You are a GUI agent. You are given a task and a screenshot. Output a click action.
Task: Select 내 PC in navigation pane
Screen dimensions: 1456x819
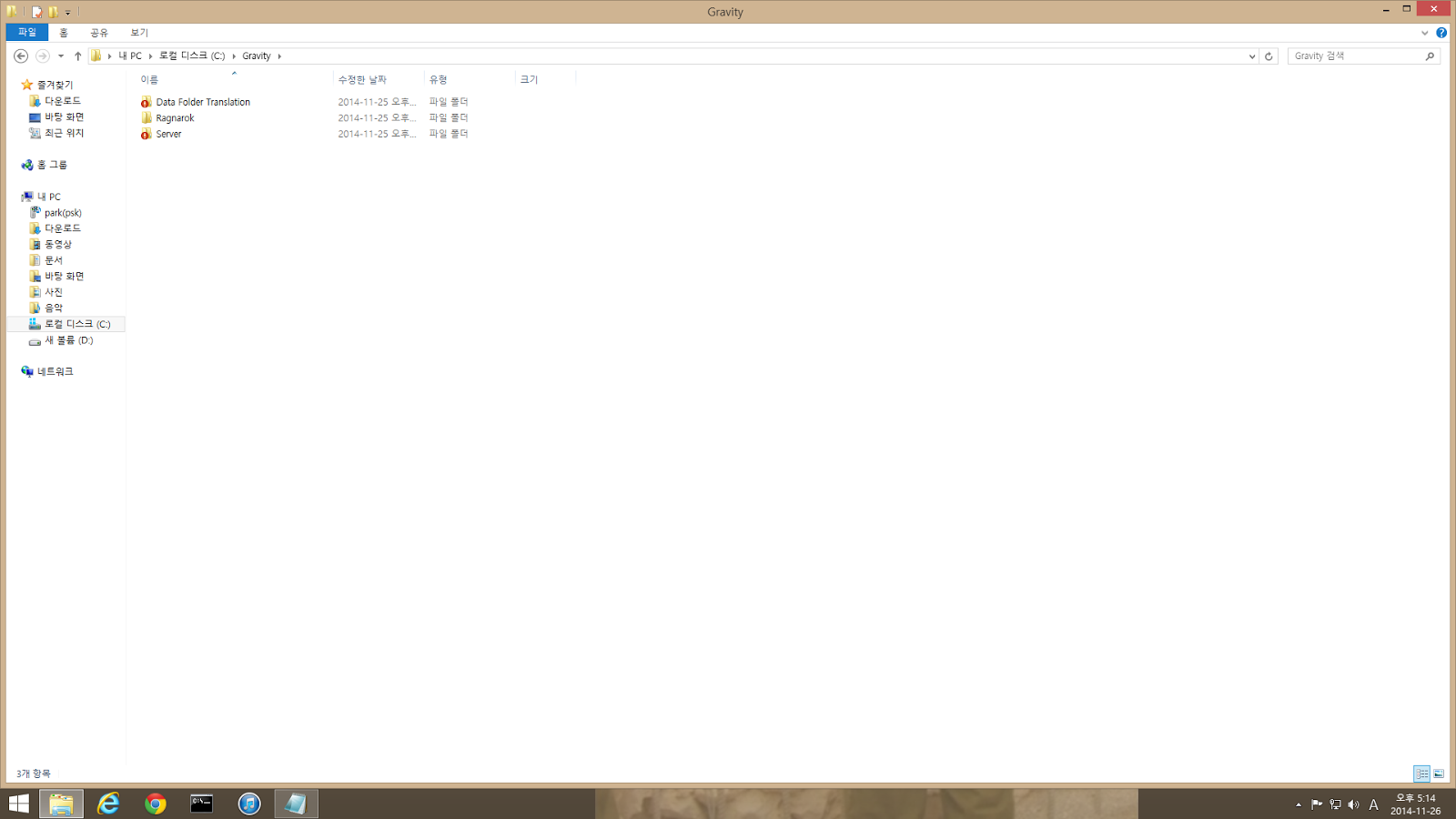click(x=49, y=197)
